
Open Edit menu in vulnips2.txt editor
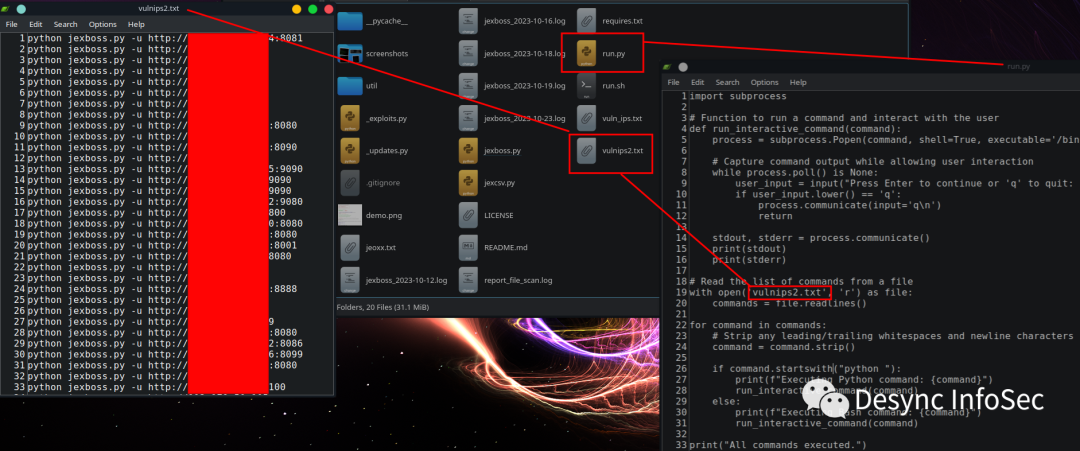coord(36,24)
